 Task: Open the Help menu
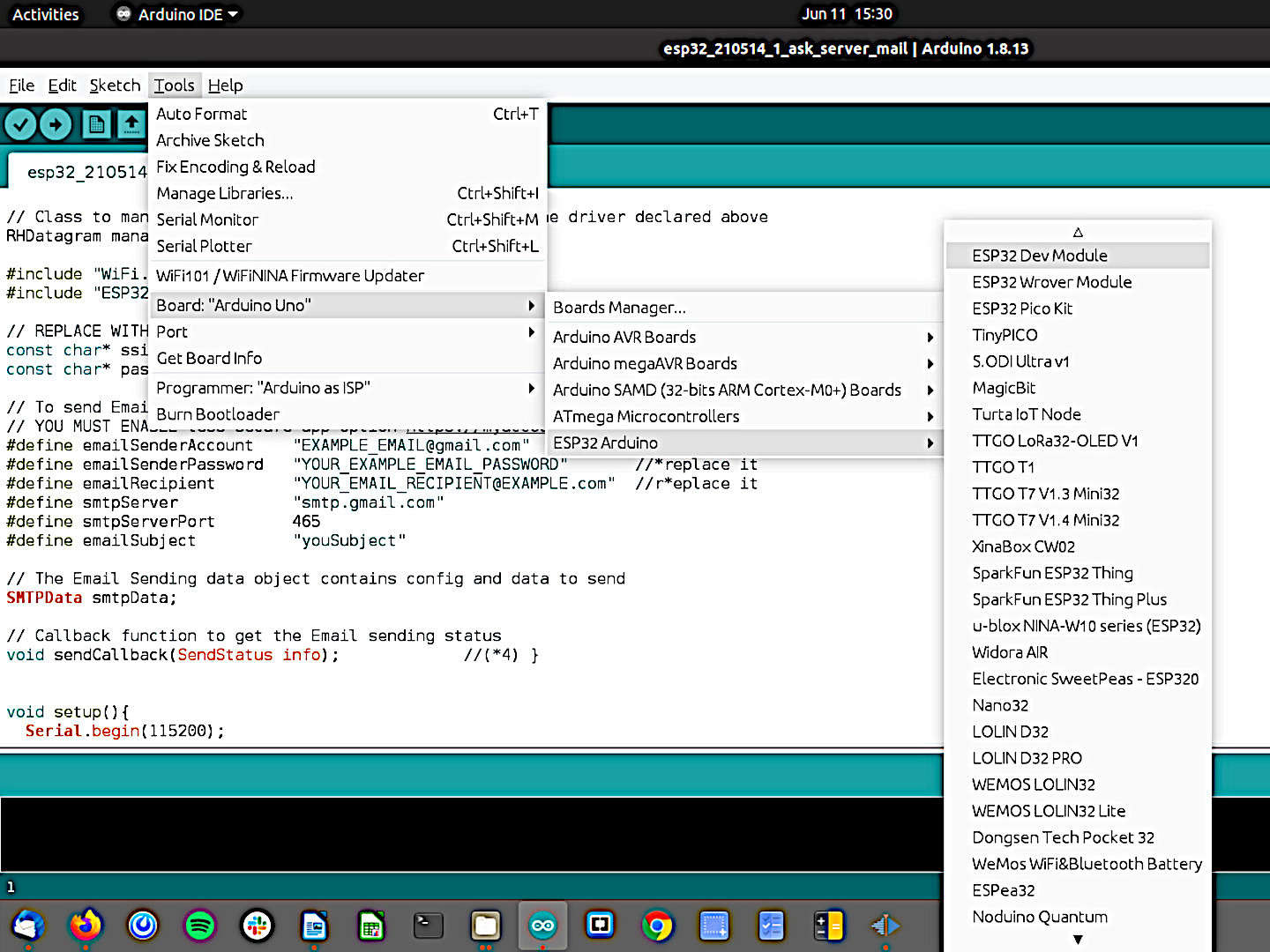[225, 86]
